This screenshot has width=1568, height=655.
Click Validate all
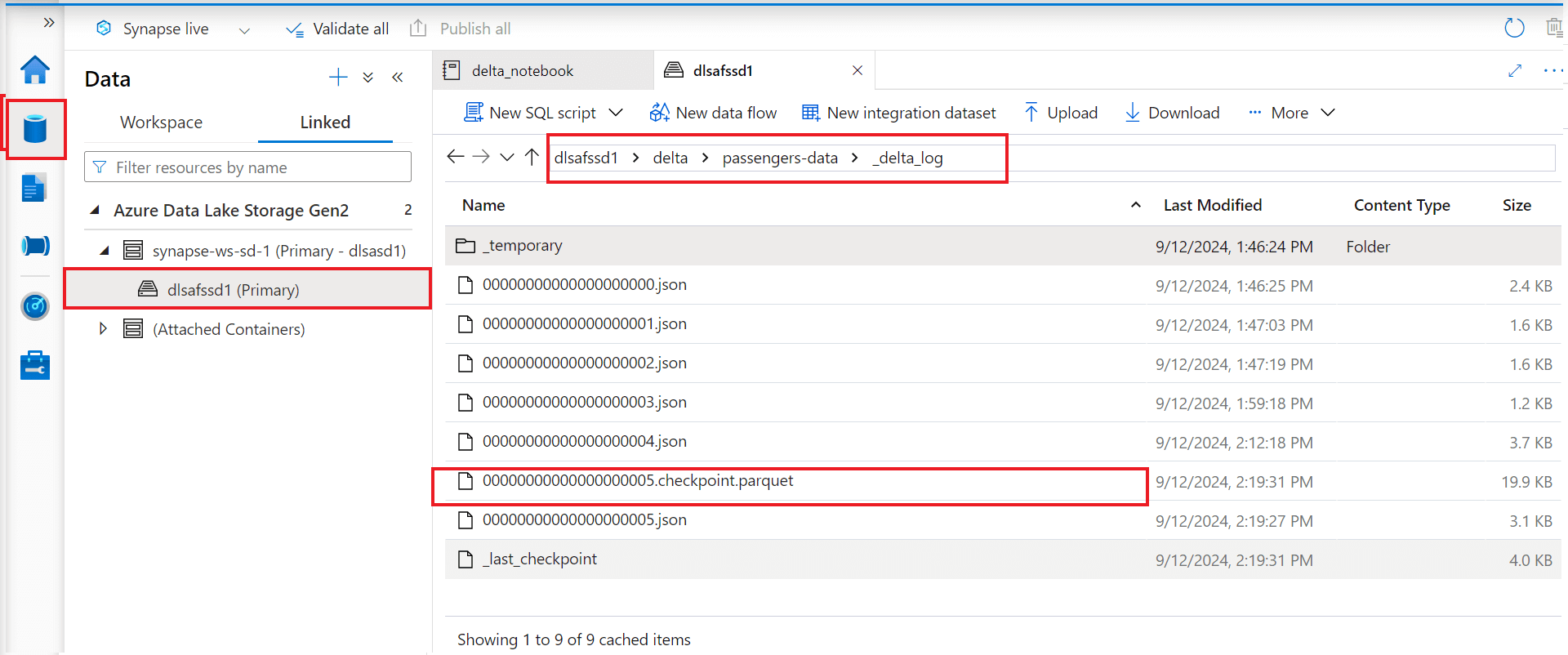(337, 29)
